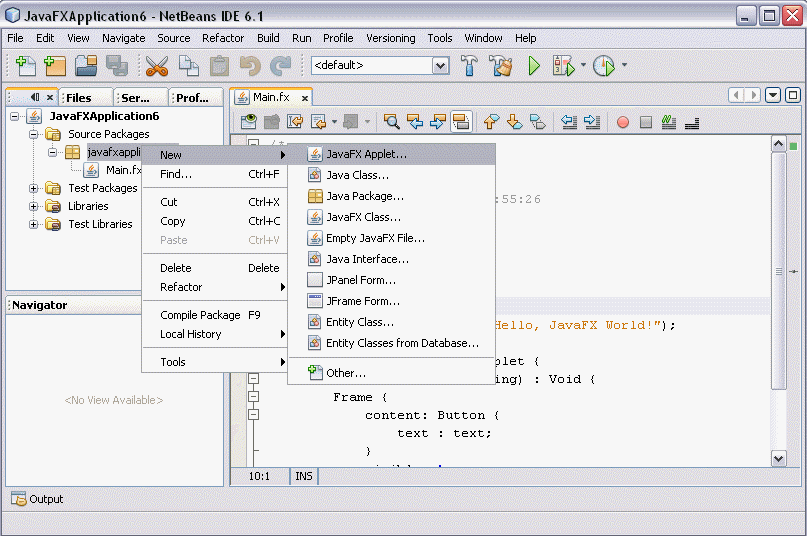Click the Open Project toolbar icon

86,65
